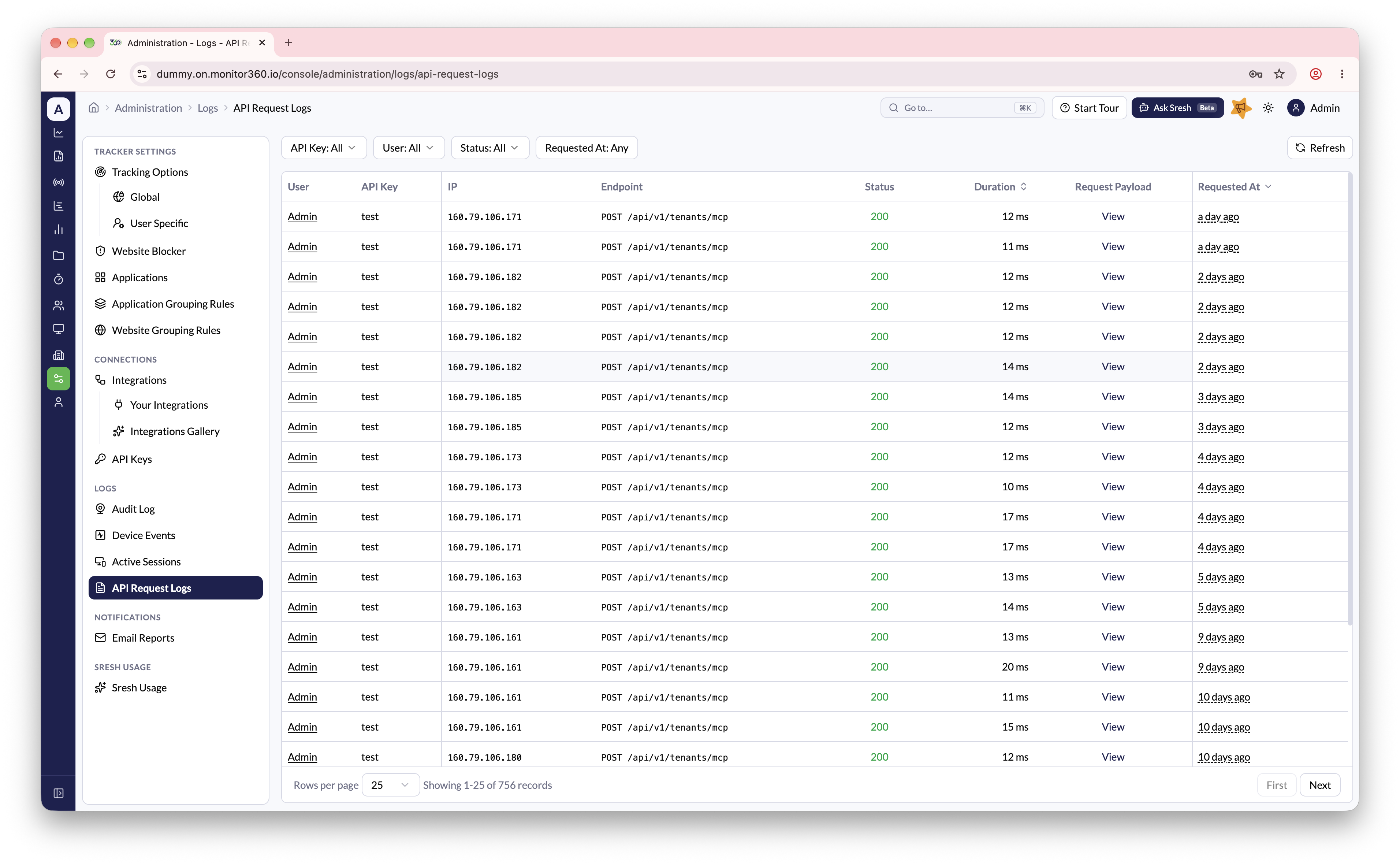Open the line chart dashboard icon in sidebar
The width and height of the screenshot is (1400, 865).
pos(58,133)
